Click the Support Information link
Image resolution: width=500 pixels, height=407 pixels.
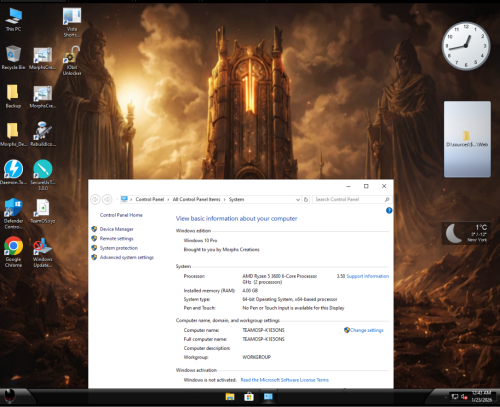click(x=368, y=276)
